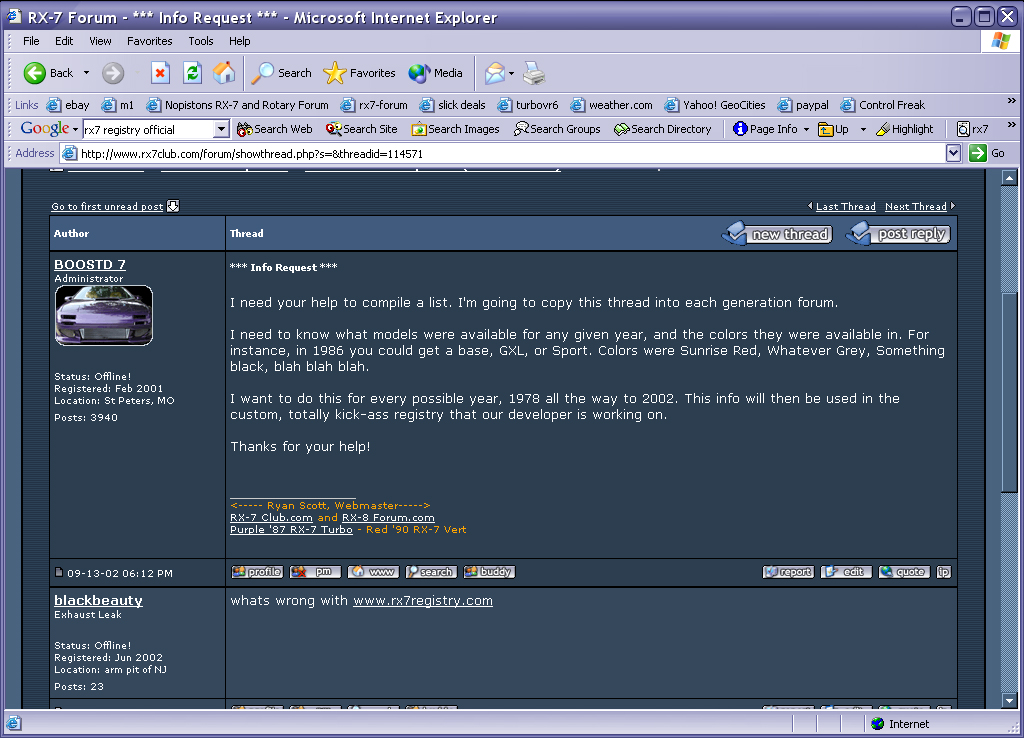Click the 'new thread' button icon

point(777,234)
